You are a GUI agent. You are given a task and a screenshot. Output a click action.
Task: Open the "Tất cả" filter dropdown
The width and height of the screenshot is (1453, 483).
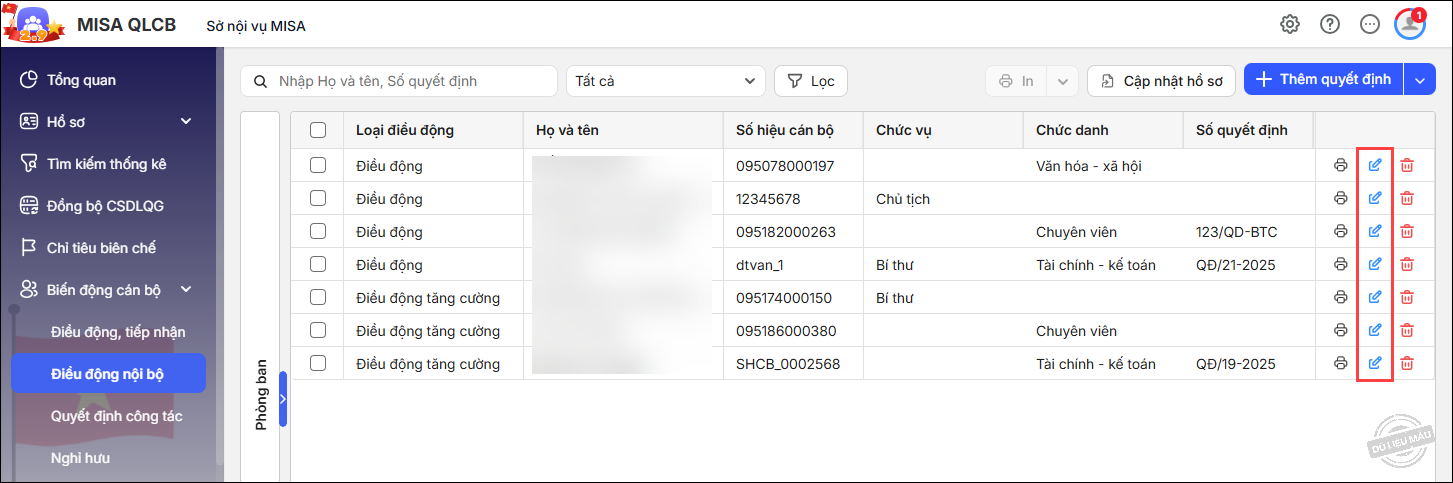(x=665, y=81)
